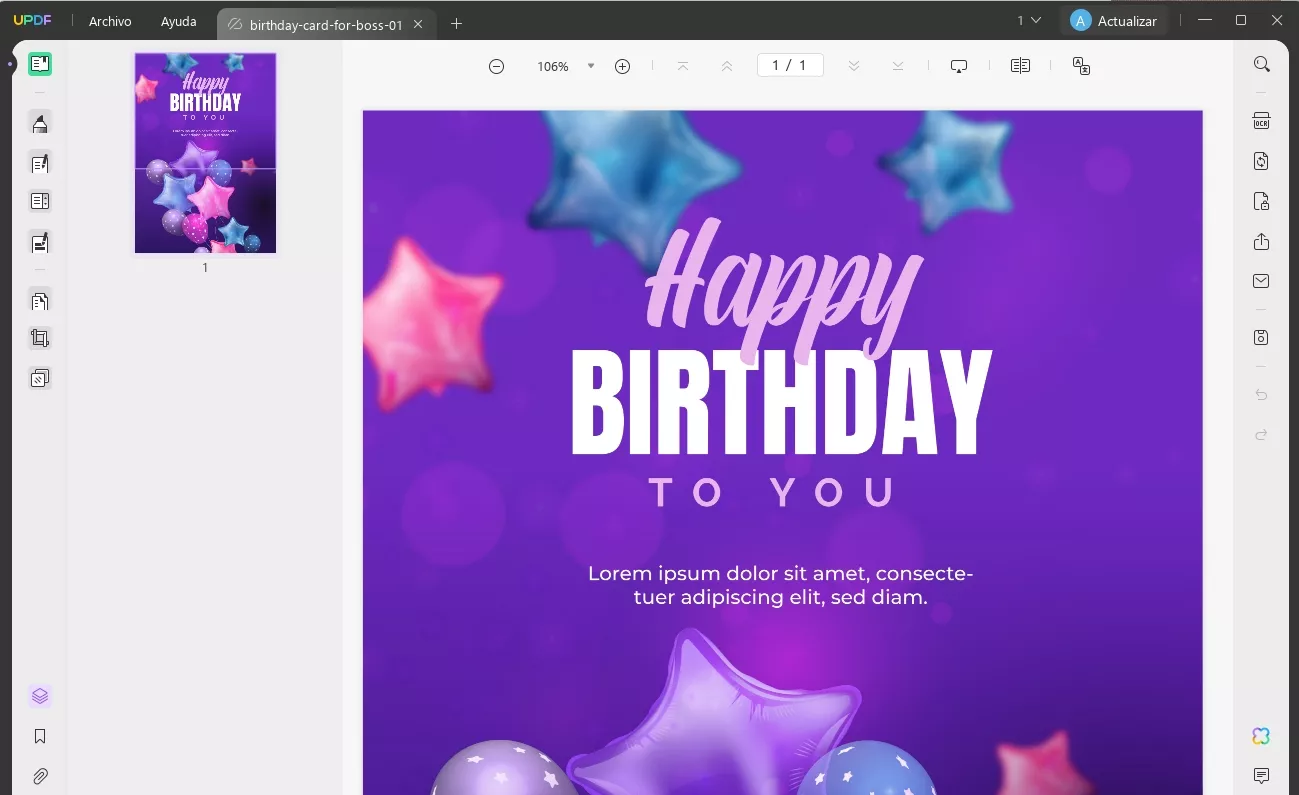Open the Attachments paperclip panel

[x=40, y=776]
